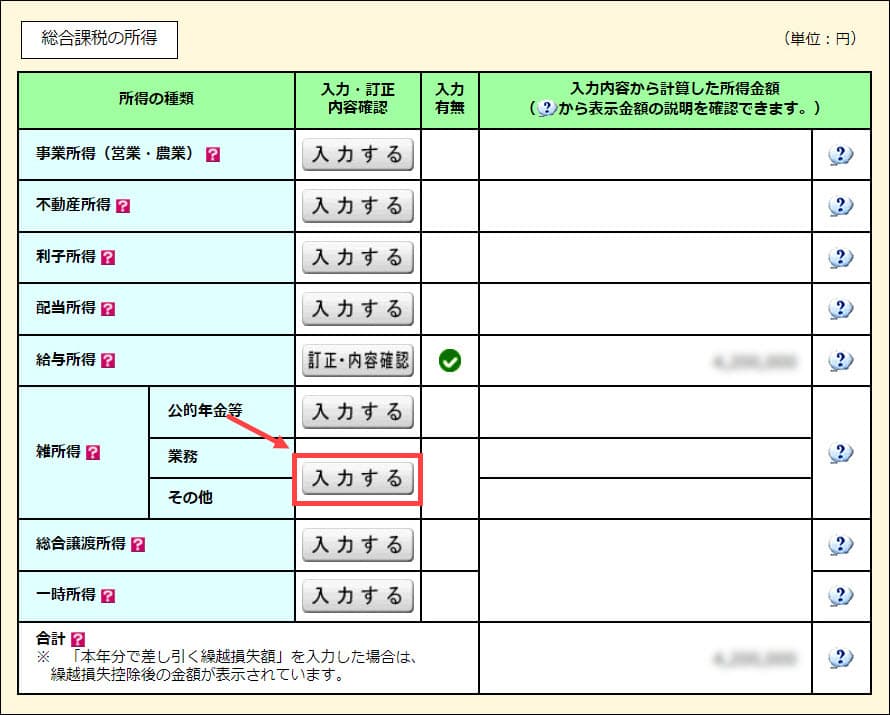Click the red question mark next to 利子所得
Image resolution: width=890 pixels, height=715 pixels.
(x=109, y=257)
